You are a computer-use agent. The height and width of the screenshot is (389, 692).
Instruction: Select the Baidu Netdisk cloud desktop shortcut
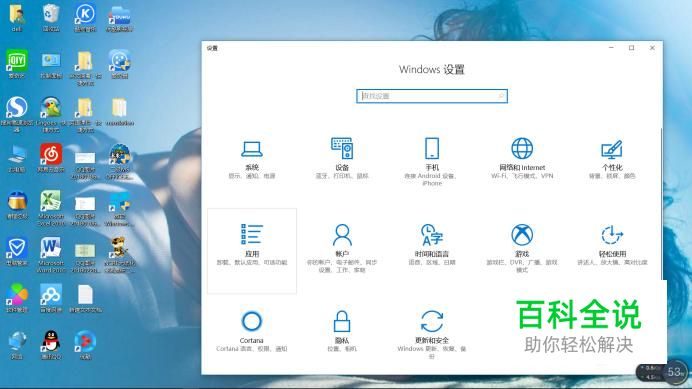coord(51,298)
